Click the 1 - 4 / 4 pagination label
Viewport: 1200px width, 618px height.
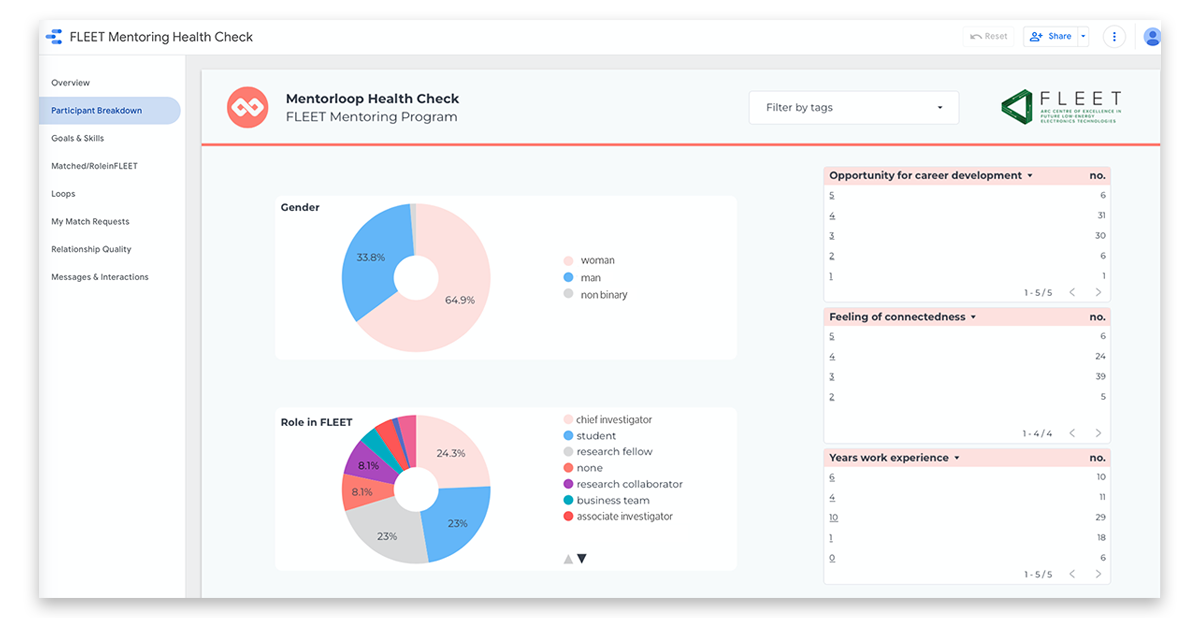tap(1037, 434)
